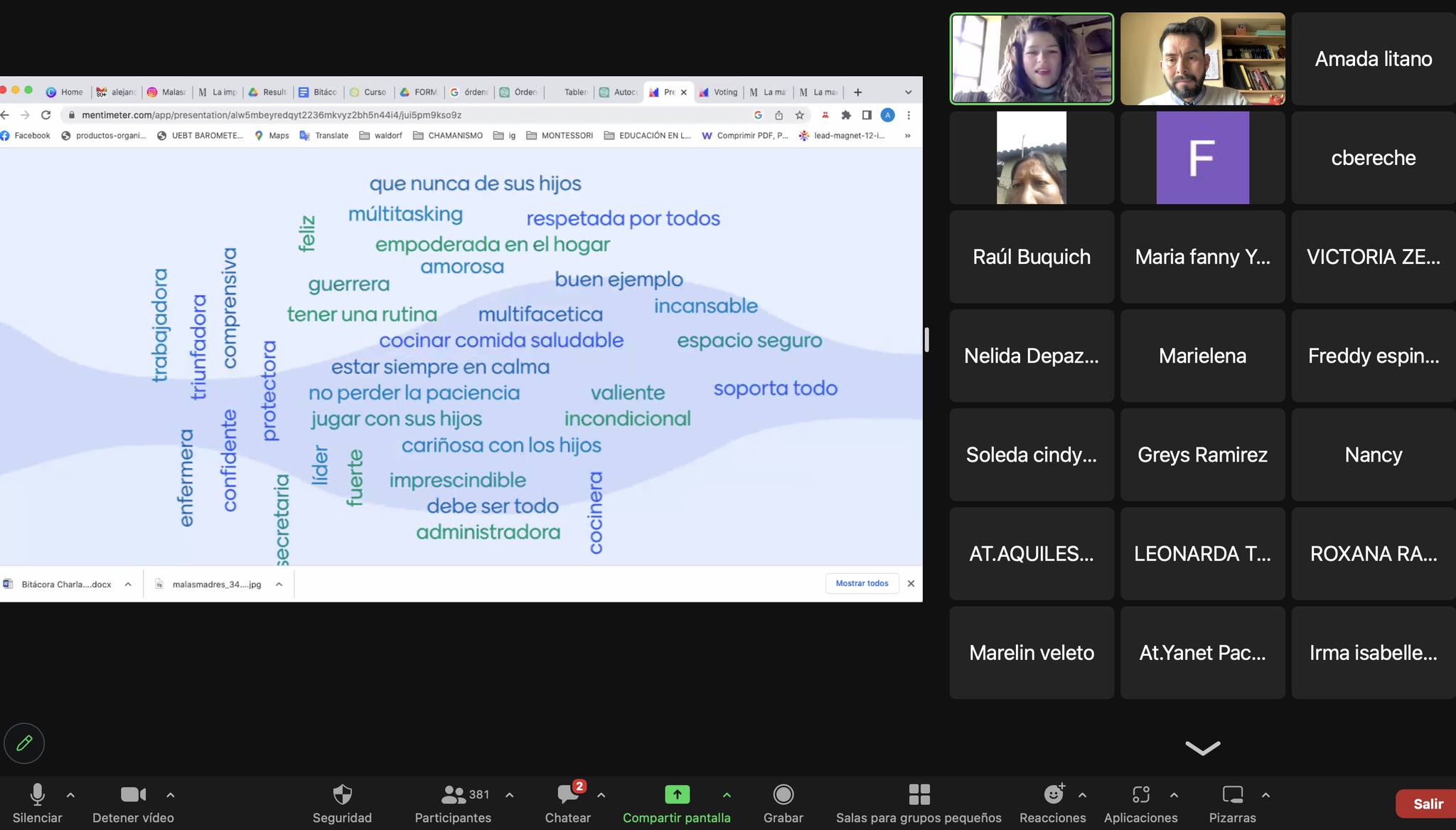Screen dimensions: 1456x830
Task: Select the Amada litano participant tile
Action: tap(1373, 59)
